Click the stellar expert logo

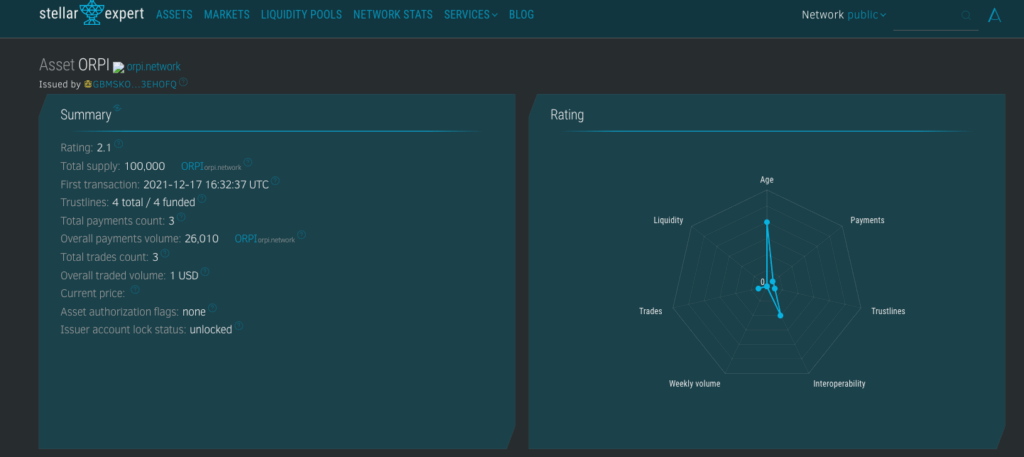(x=91, y=13)
